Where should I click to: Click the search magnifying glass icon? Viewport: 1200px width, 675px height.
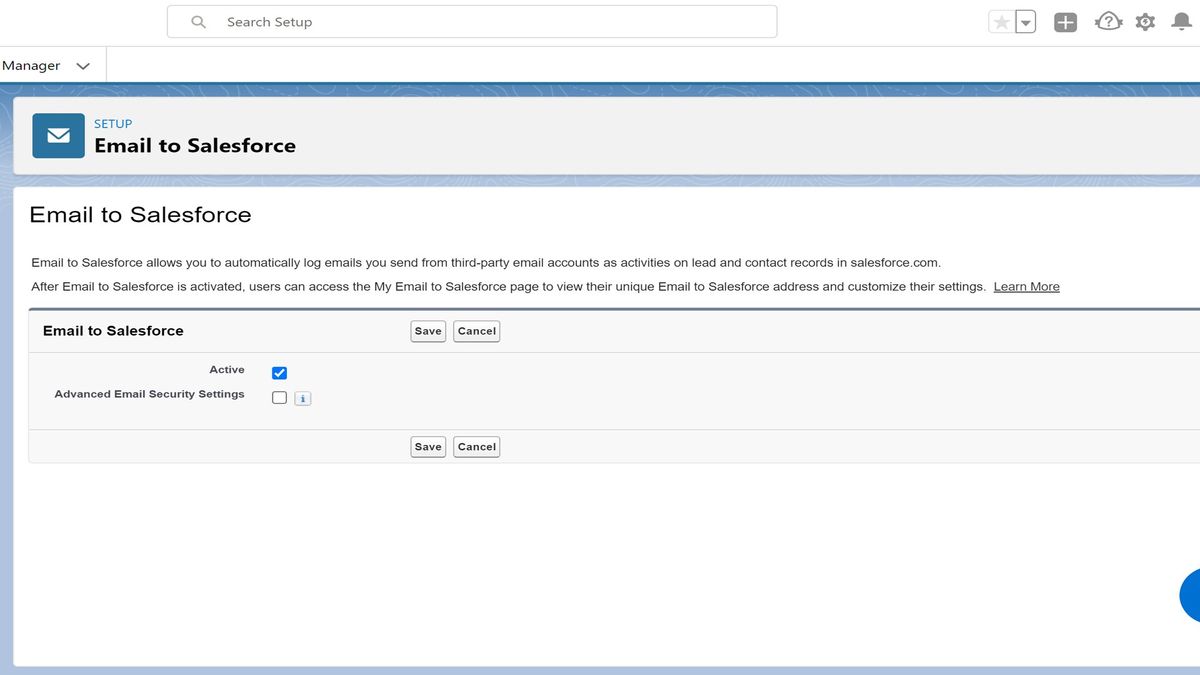point(198,21)
